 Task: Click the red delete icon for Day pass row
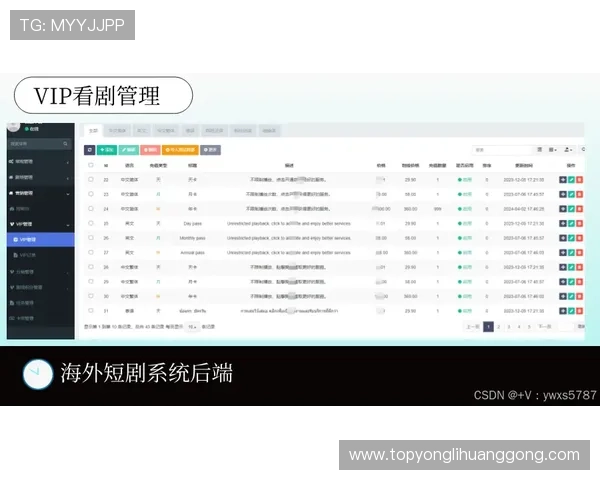click(x=580, y=224)
